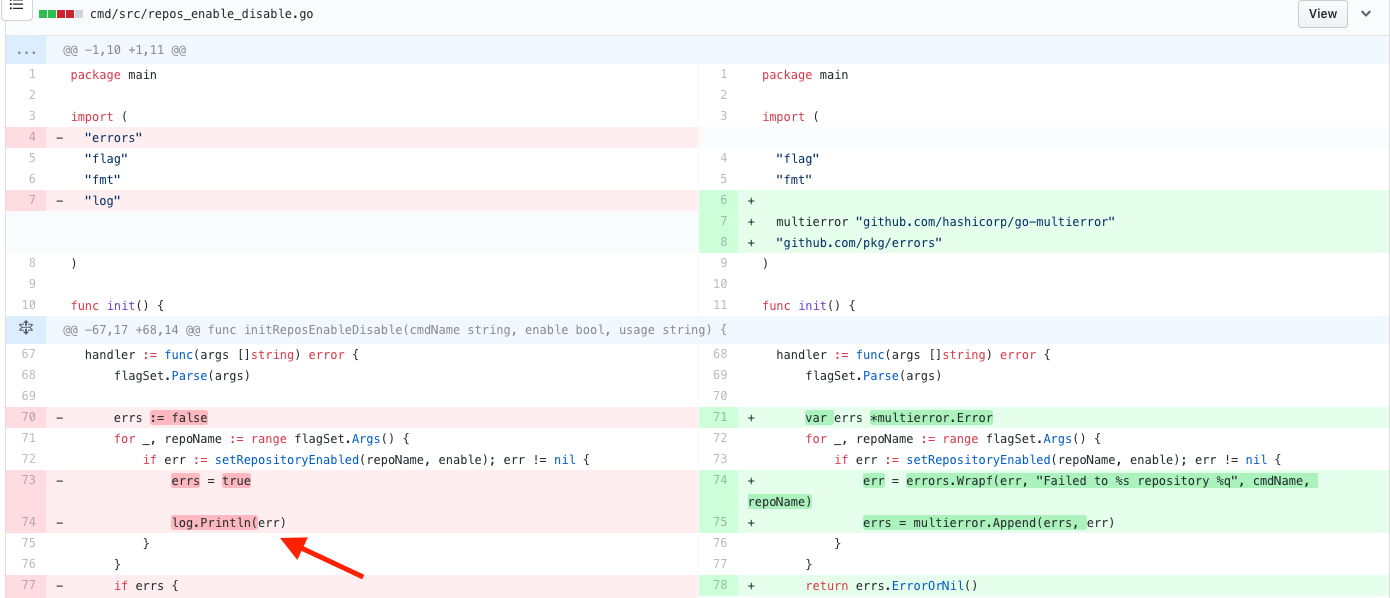Open the View file button
This screenshot has height=598, width=1390.
(x=1322, y=14)
